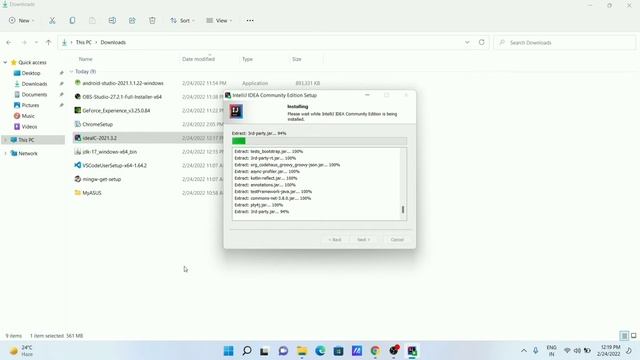Viewport: 640px width, 360px height.
Task: Open the See more ellipsis menu
Action: [x=250, y=20]
